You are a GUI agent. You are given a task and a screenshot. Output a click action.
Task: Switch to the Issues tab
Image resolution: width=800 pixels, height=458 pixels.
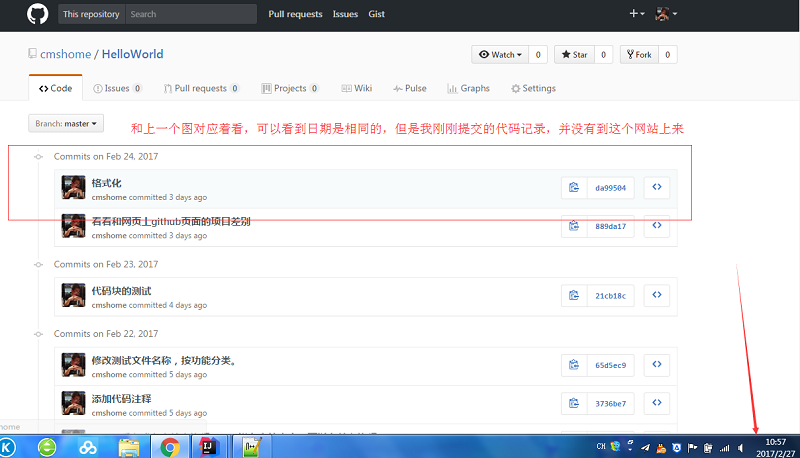(117, 88)
